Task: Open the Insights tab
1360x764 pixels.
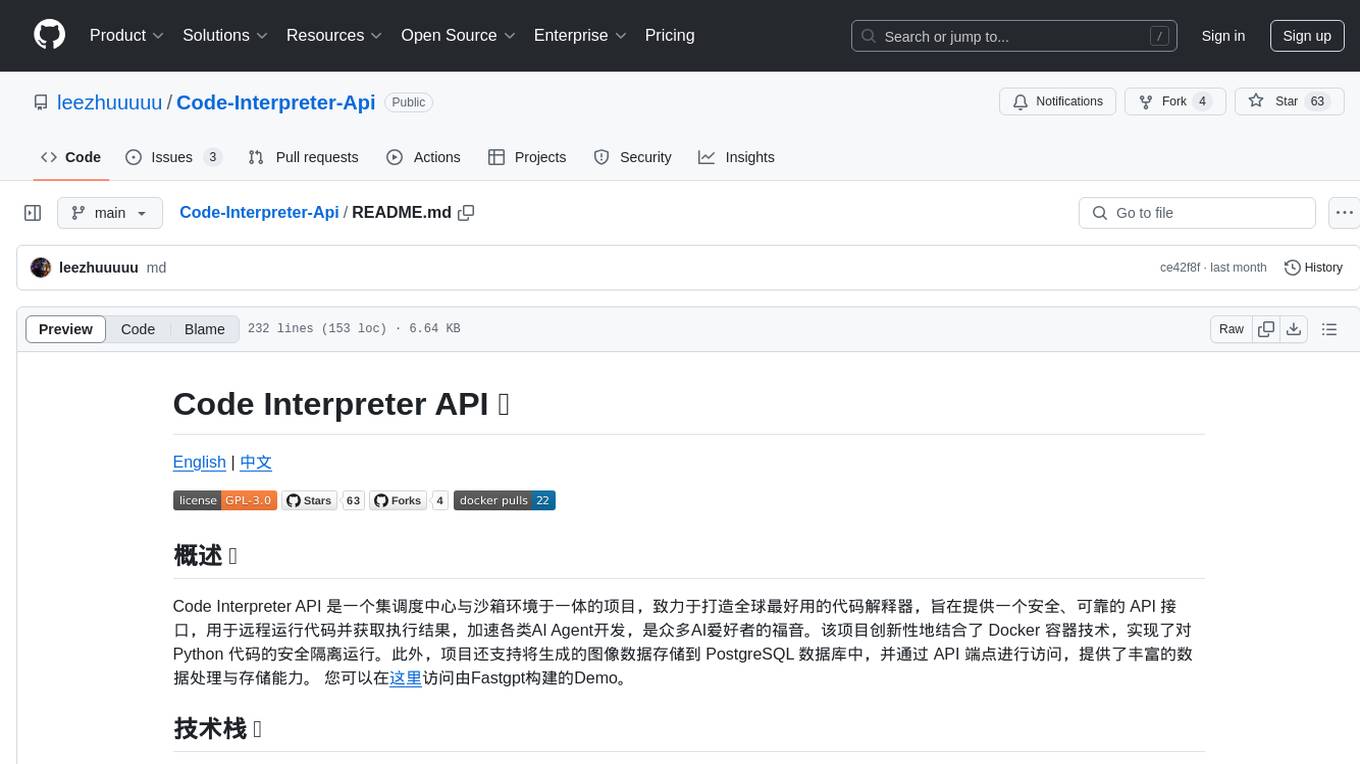Action: (736, 157)
